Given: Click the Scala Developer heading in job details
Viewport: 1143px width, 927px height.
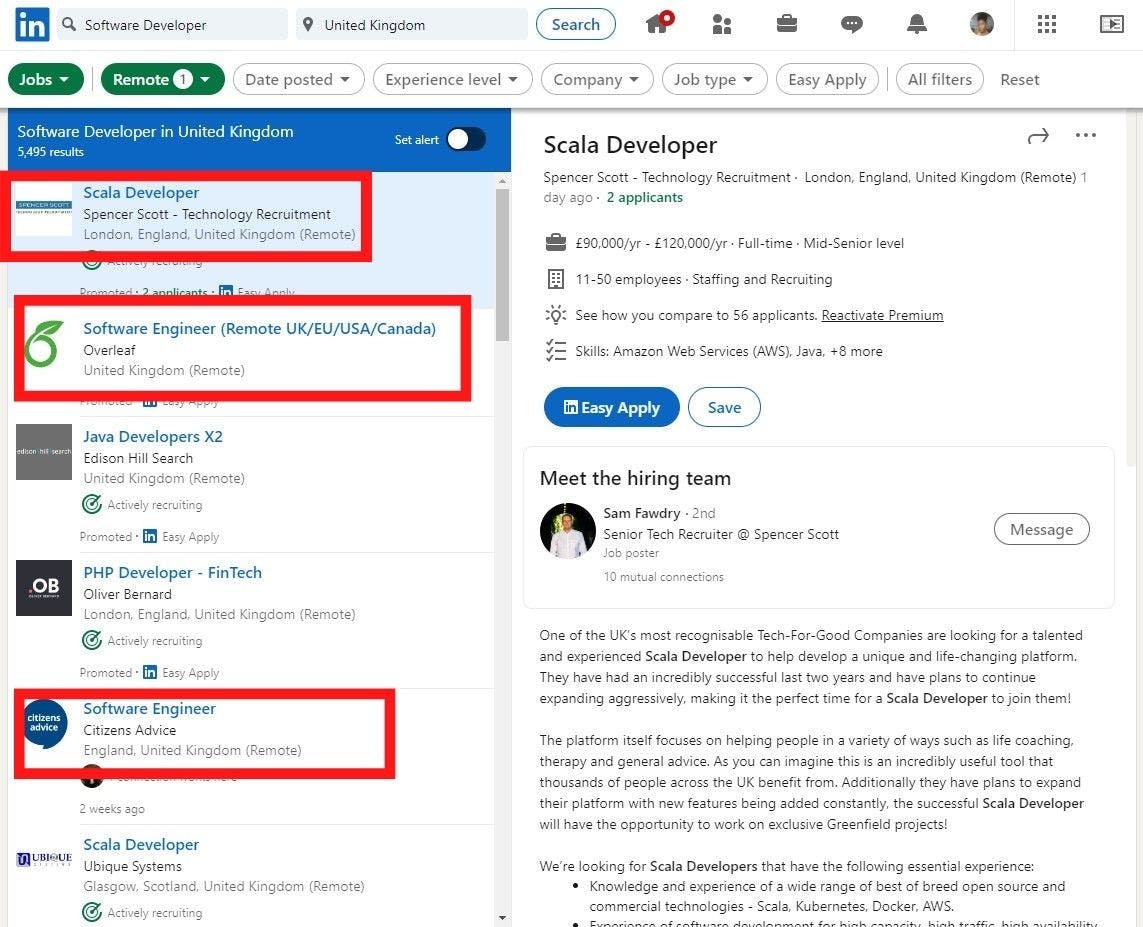Looking at the screenshot, I should tap(631, 145).
